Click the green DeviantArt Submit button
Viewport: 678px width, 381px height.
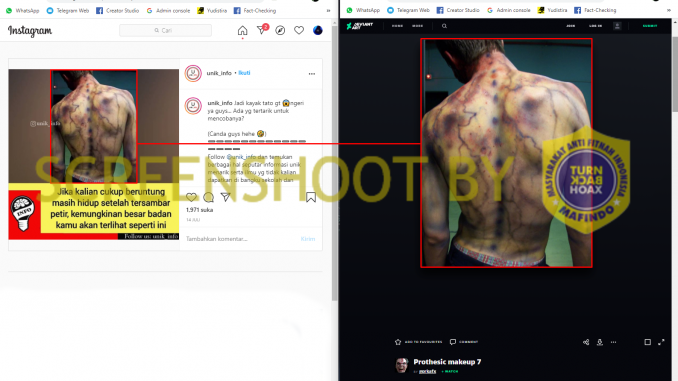tap(650, 26)
